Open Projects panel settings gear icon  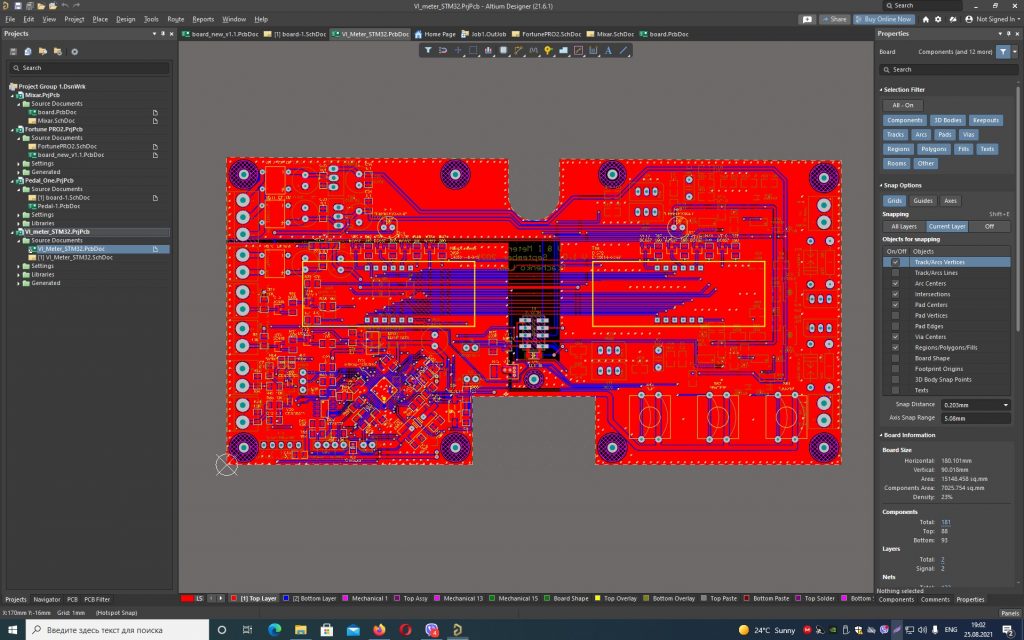74,51
